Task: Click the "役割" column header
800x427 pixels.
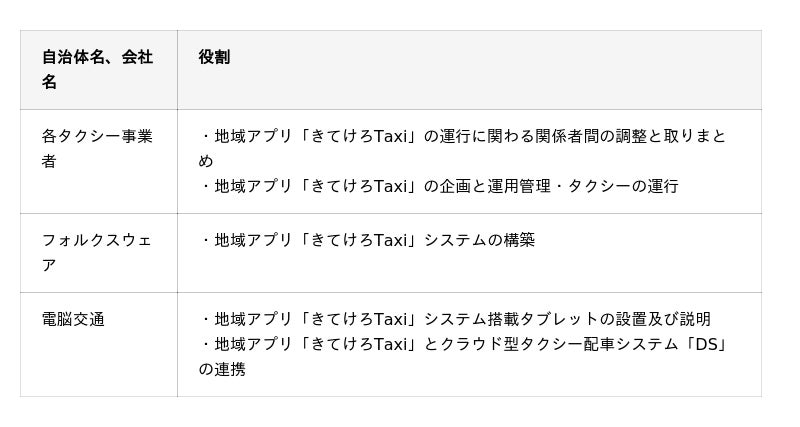Action: [214, 57]
